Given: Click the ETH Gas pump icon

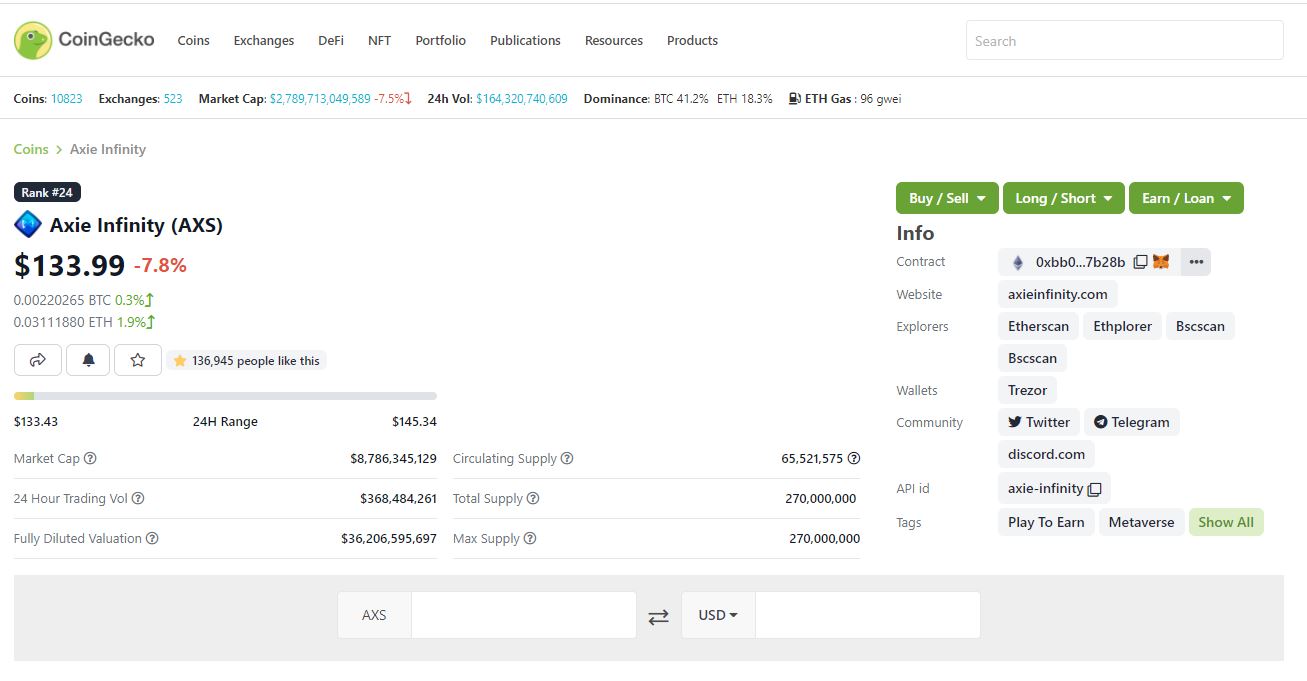Looking at the screenshot, I should (795, 98).
